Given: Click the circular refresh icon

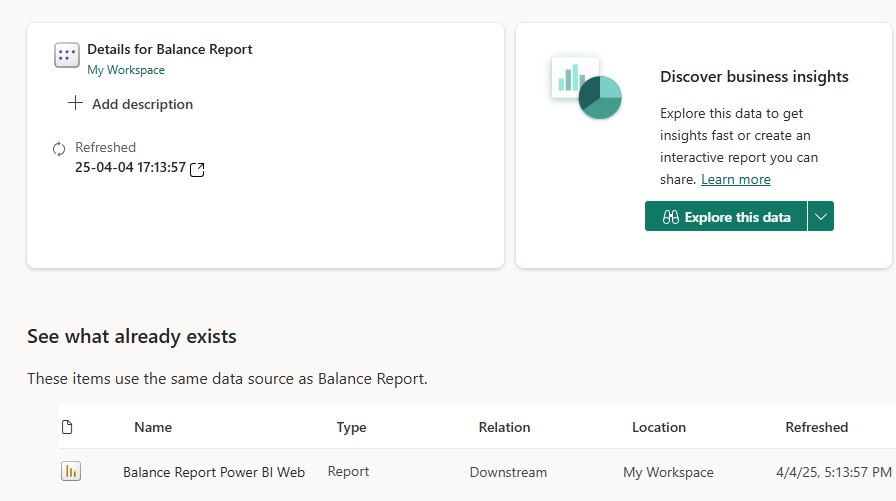Looking at the screenshot, I should click(x=59, y=149).
